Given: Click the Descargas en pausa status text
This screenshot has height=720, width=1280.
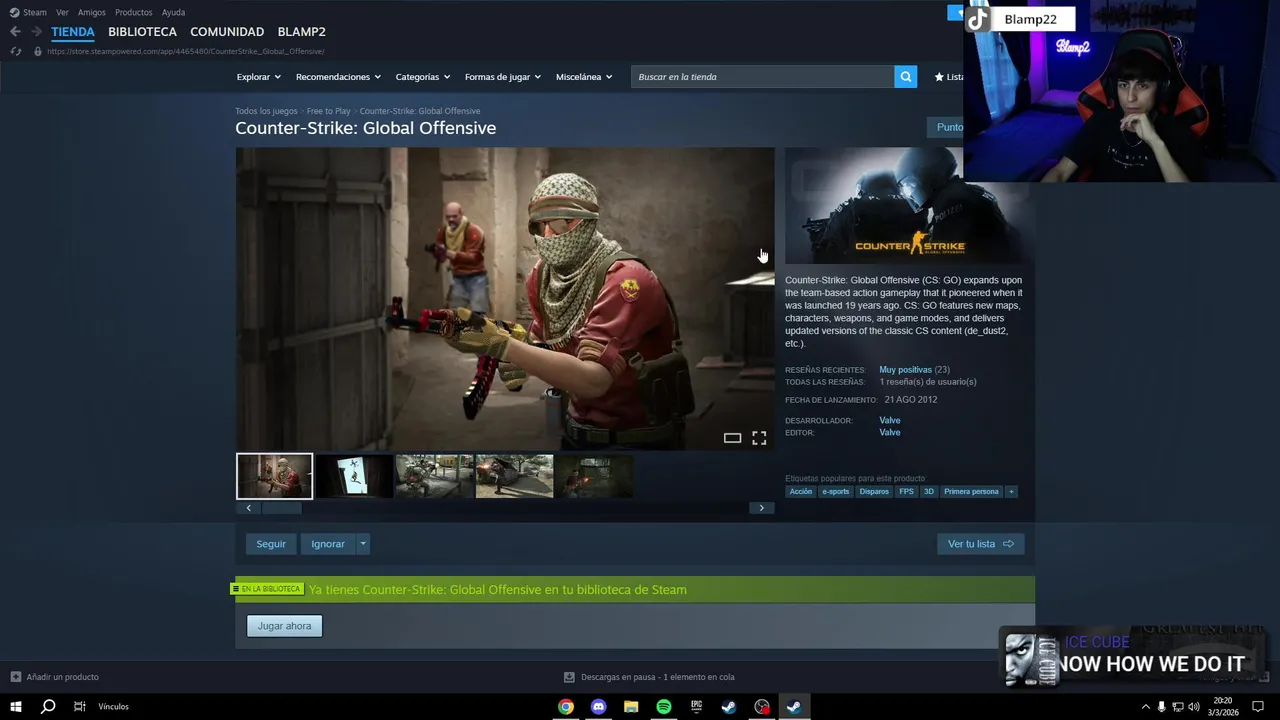Looking at the screenshot, I should coord(658,677).
